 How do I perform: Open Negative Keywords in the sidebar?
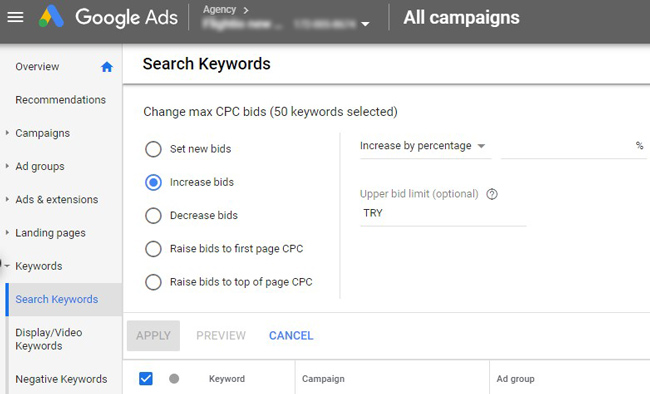point(61,379)
